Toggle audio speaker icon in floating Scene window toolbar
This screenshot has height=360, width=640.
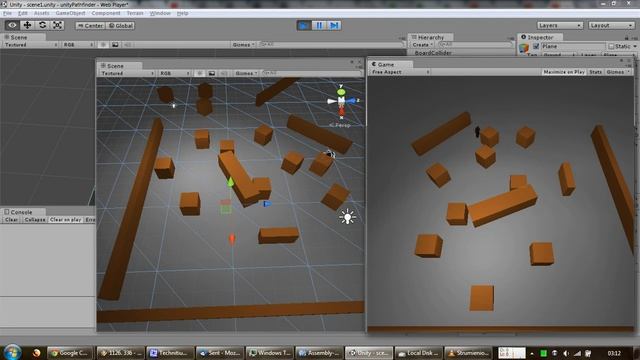(x=224, y=73)
